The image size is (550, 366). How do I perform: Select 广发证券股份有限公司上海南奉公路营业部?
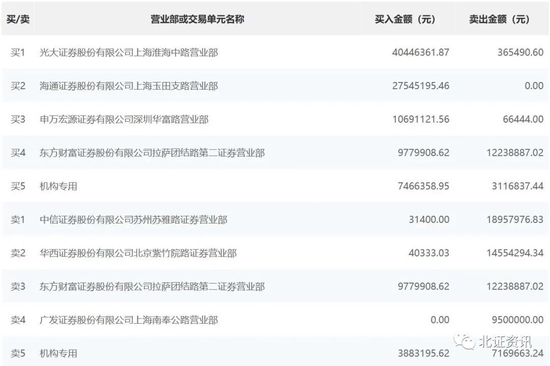[x=129, y=320]
